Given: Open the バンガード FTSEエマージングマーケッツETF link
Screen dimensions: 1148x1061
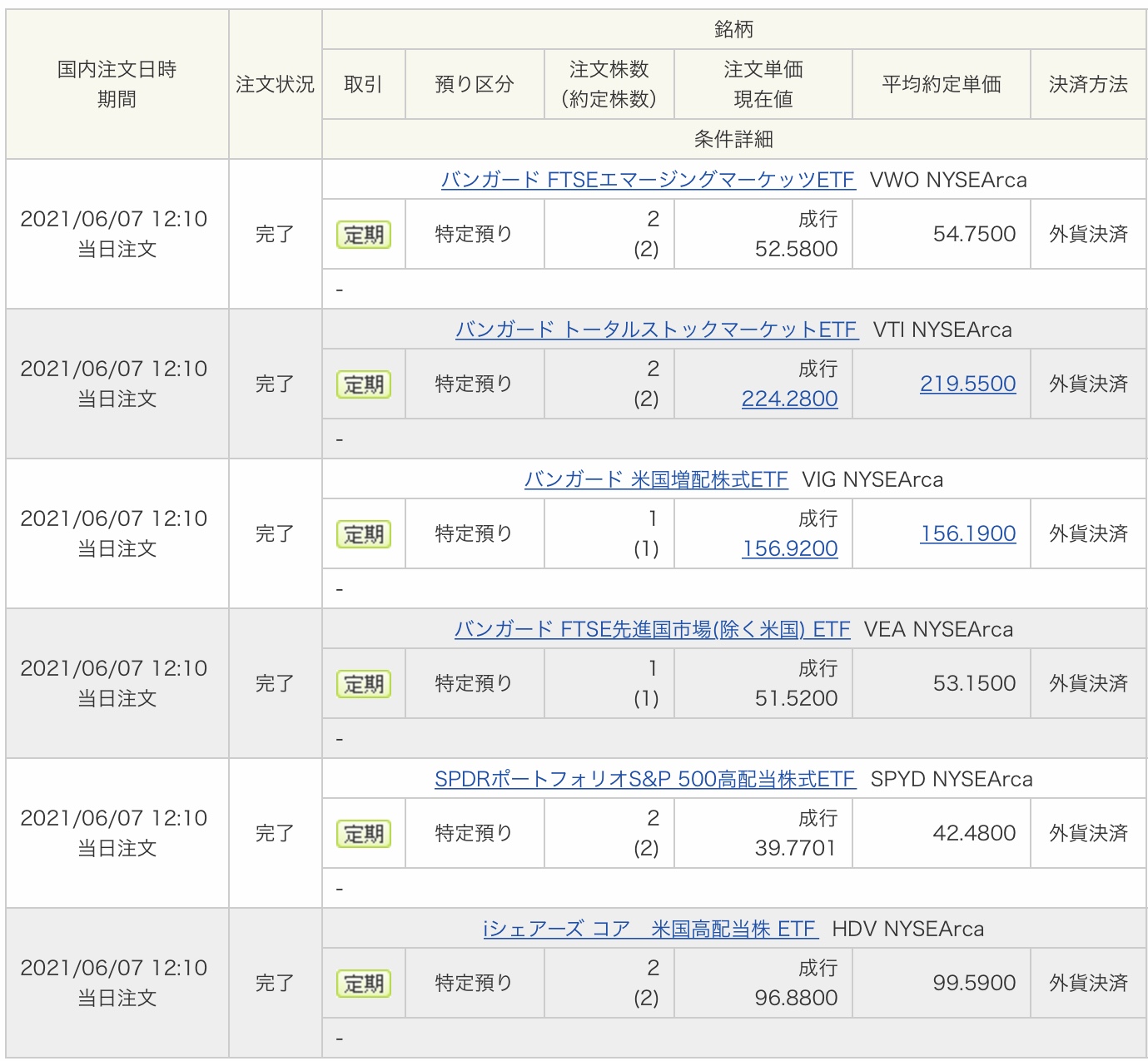Looking at the screenshot, I should tap(648, 180).
